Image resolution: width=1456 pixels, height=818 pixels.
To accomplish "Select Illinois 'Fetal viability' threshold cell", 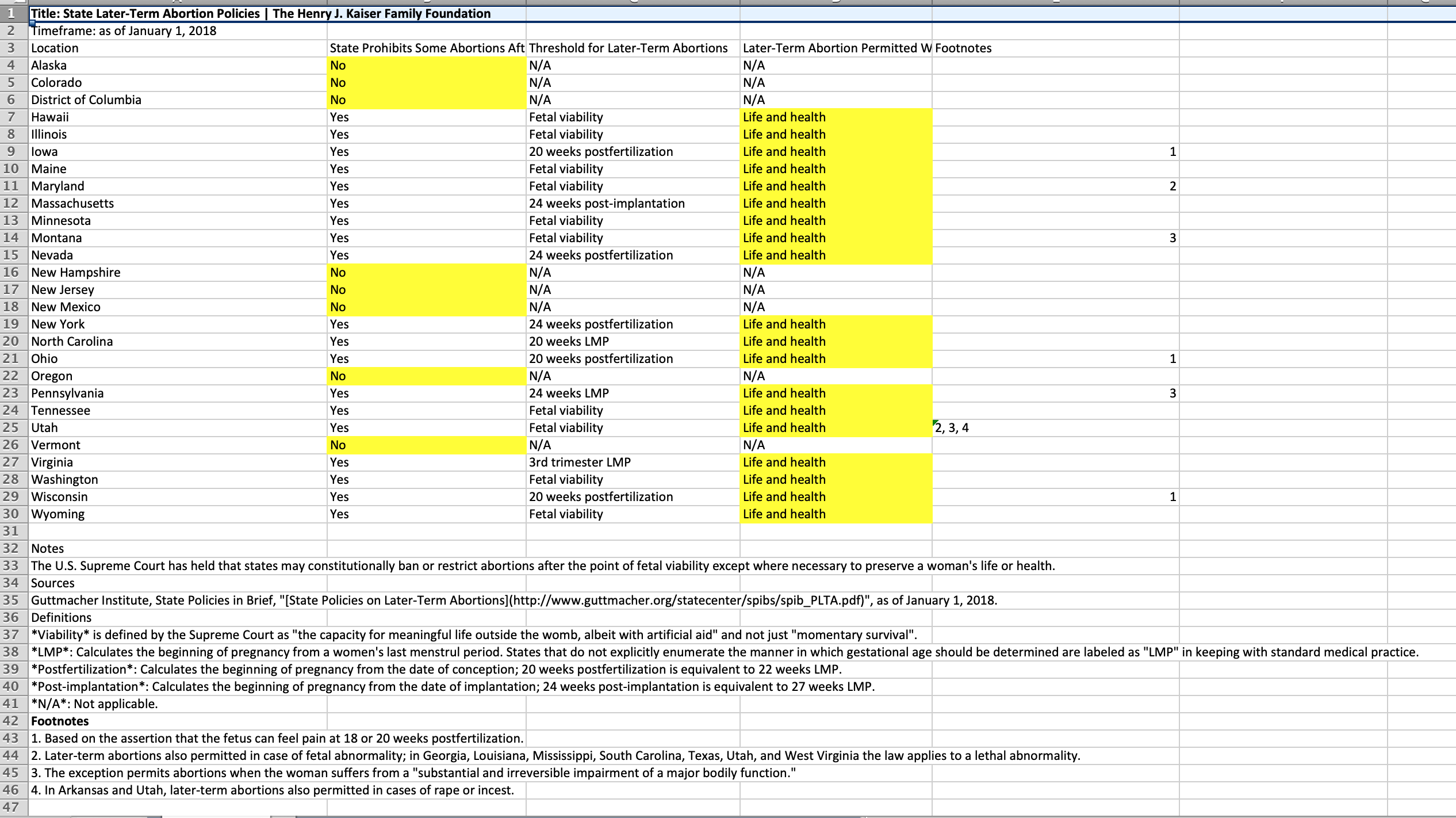I will (x=633, y=135).
